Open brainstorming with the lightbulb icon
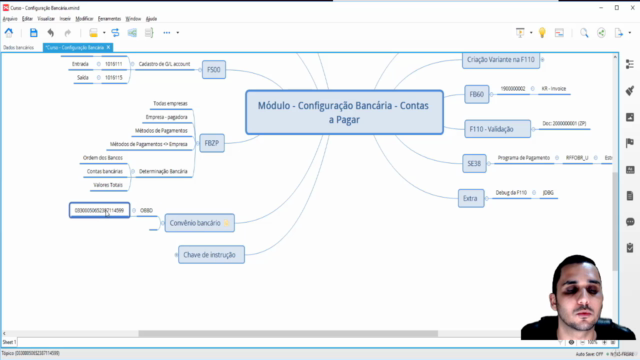This screenshot has width=640, height=360. pyautogui.click(x=542, y=33)
